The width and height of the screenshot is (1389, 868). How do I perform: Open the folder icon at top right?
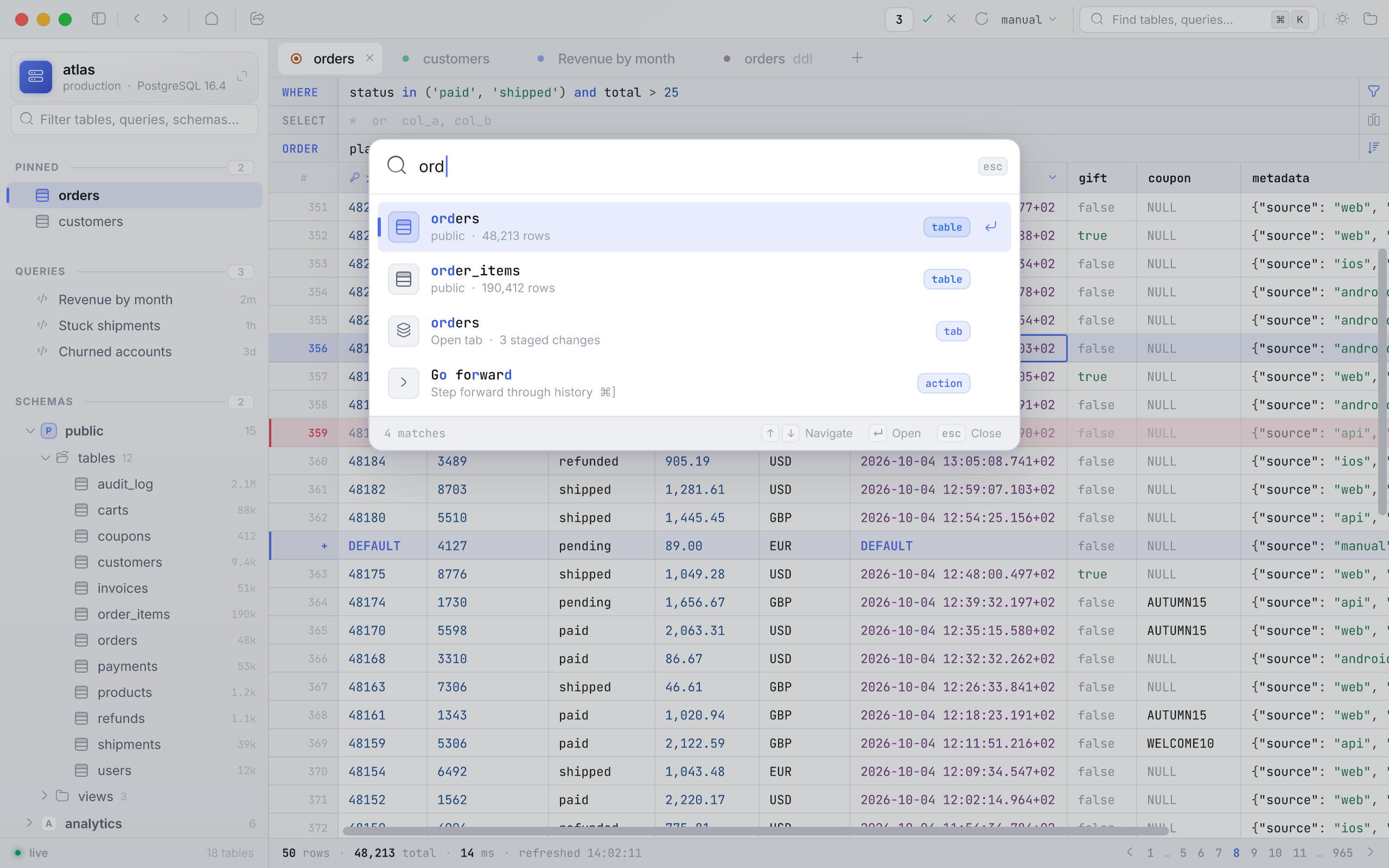[1370, 19]
